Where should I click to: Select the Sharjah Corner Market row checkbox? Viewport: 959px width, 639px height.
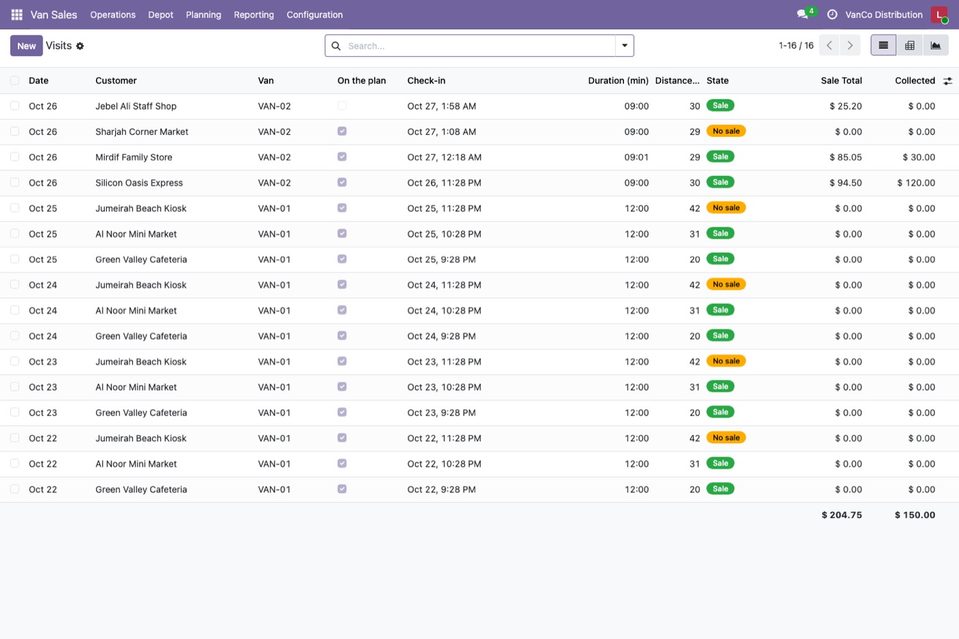pyautogui.click(x=15, y=131)
